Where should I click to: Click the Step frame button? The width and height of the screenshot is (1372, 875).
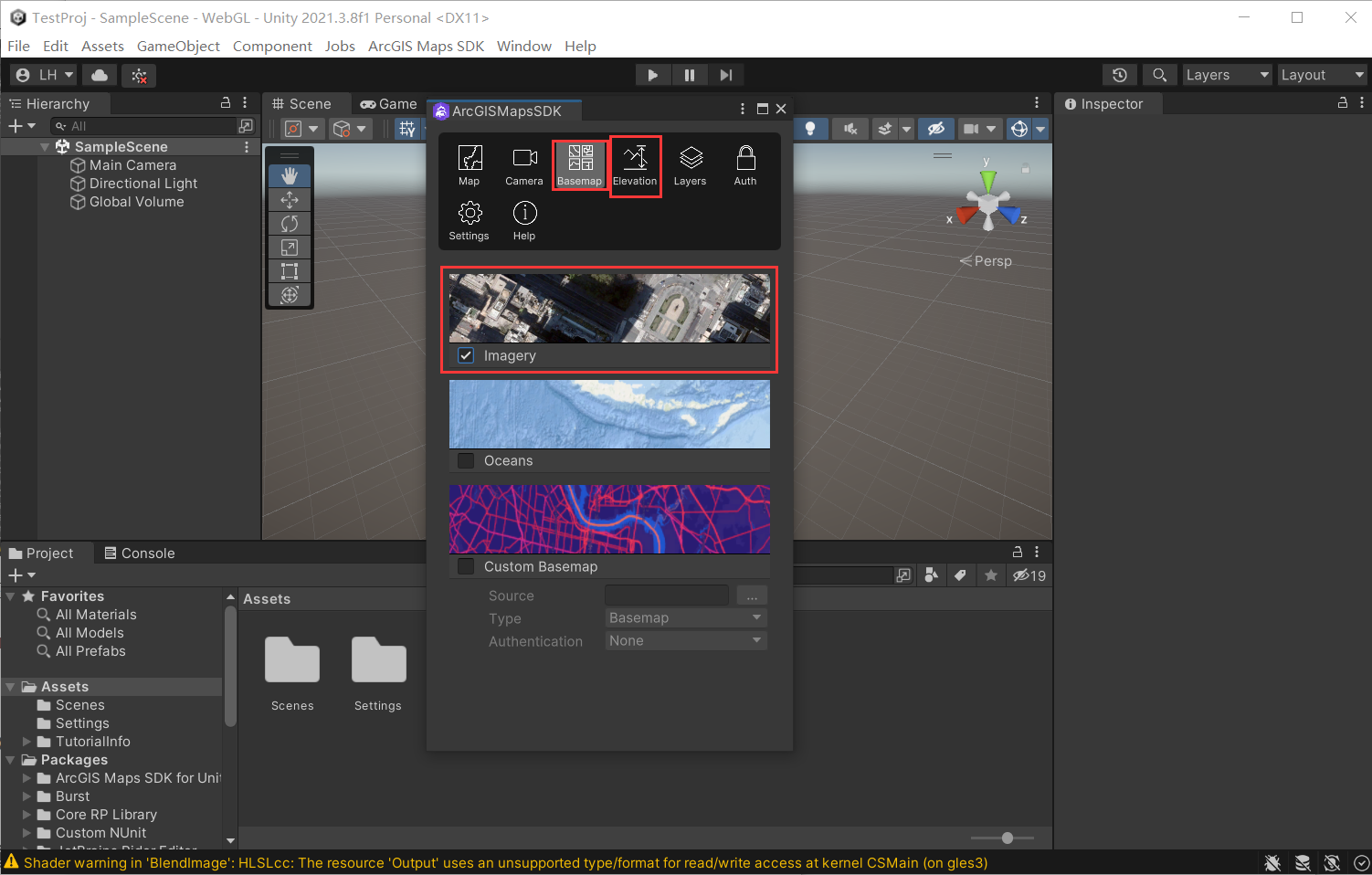coord(726,75)
